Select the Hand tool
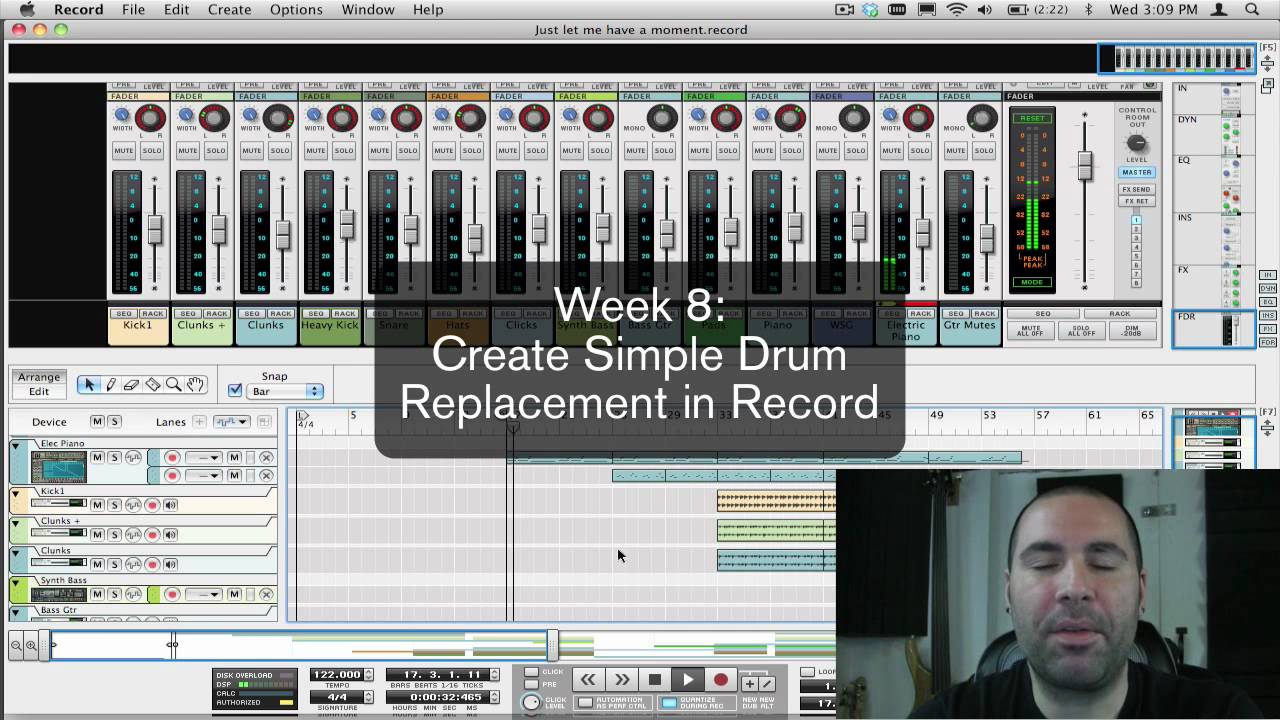This screenshot has height=720, width=1280. pos(195,385)
